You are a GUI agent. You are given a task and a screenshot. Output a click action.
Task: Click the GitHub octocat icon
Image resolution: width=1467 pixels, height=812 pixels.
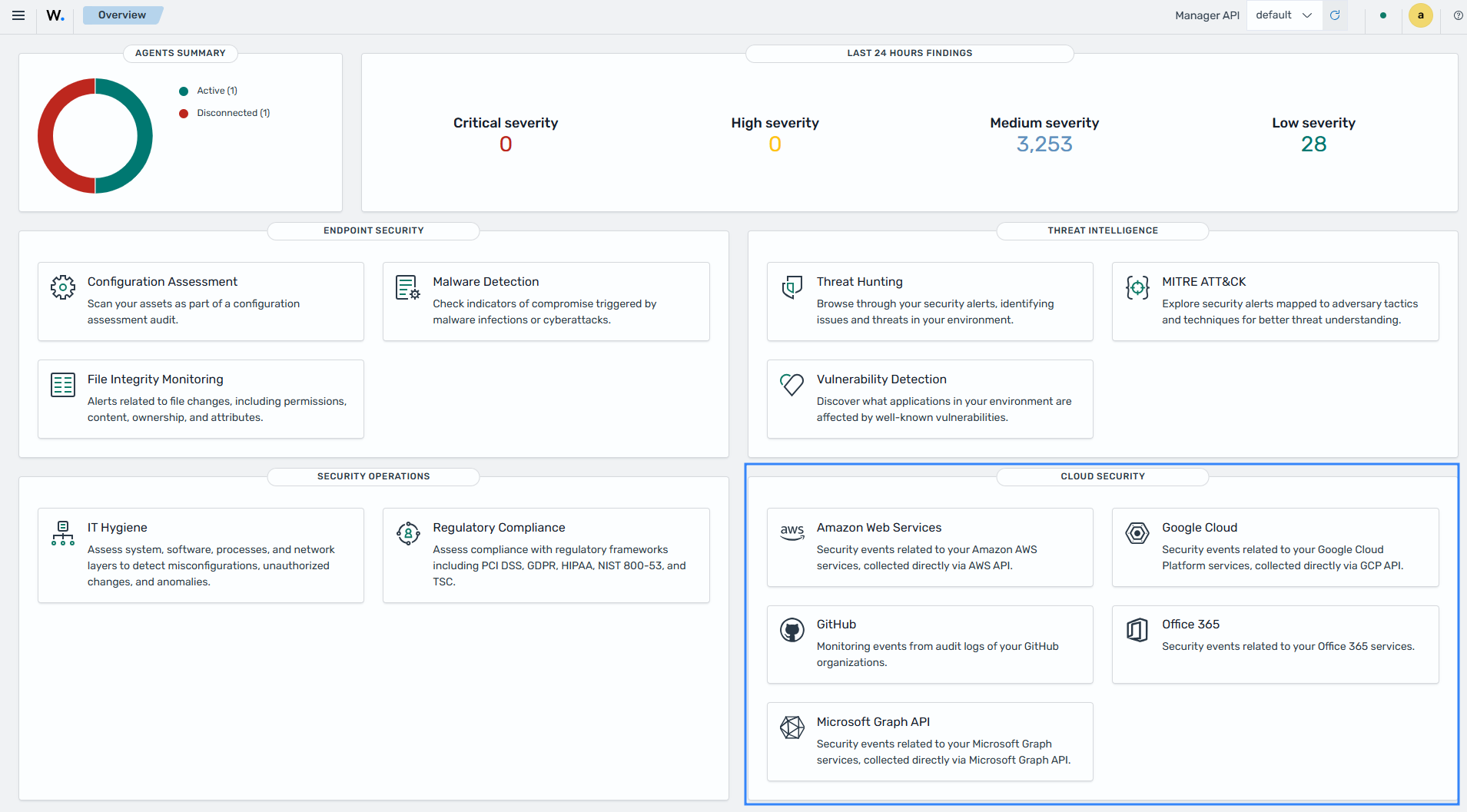[792, 630]
